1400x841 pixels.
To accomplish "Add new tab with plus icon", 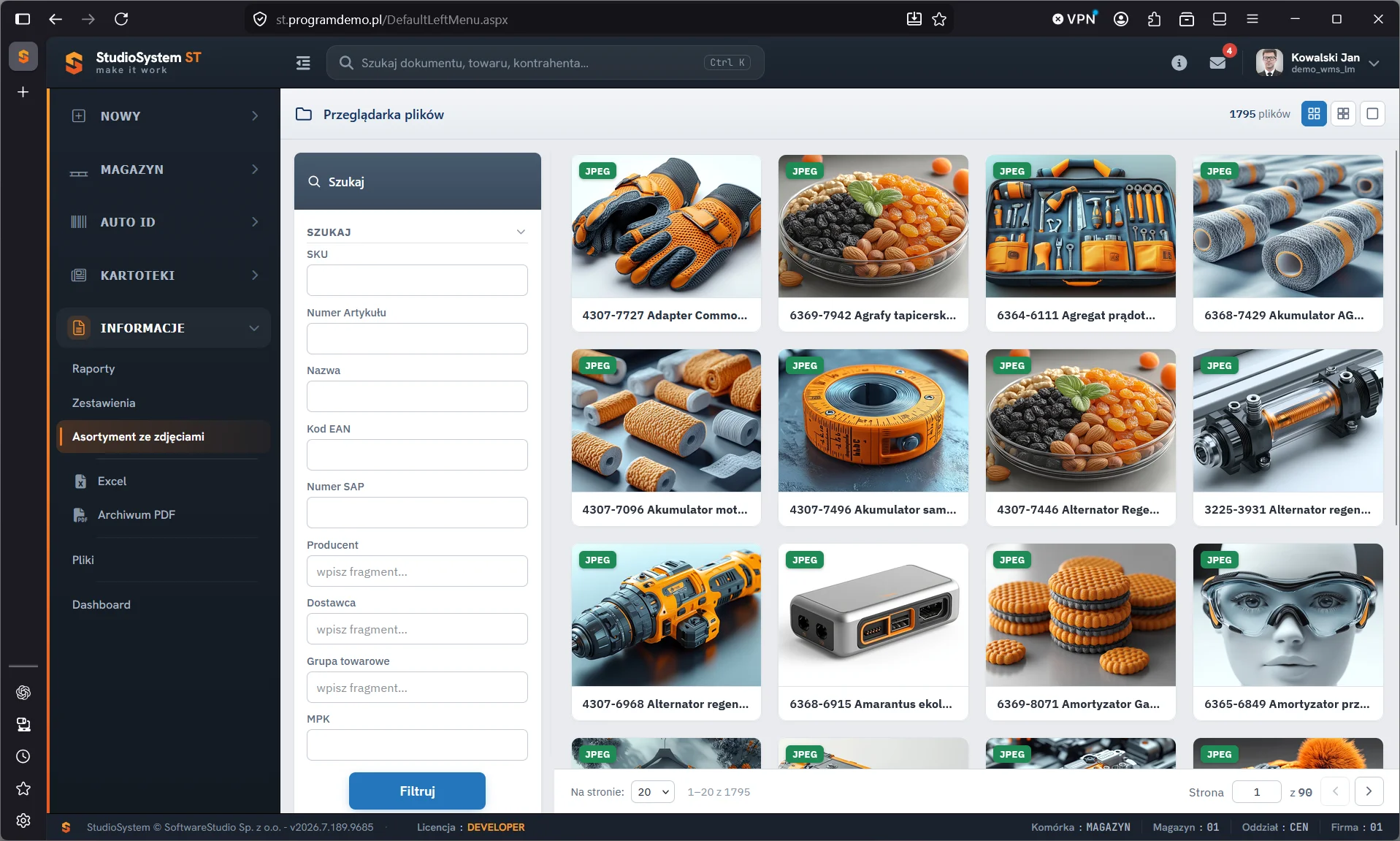I will 23,92.
